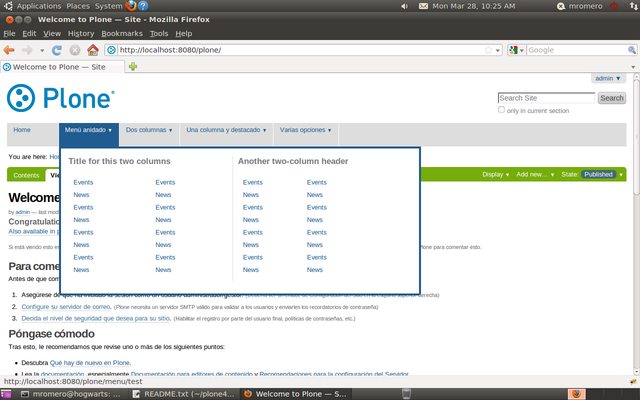Click the Search button

[611, 98]
